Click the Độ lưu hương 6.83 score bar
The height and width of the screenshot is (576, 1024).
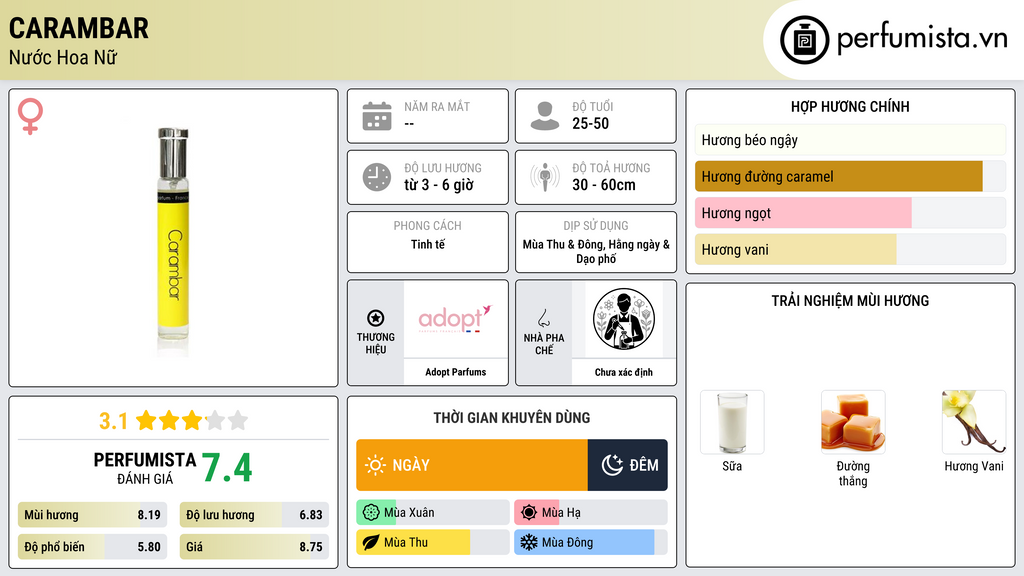(x=254, y=515)
